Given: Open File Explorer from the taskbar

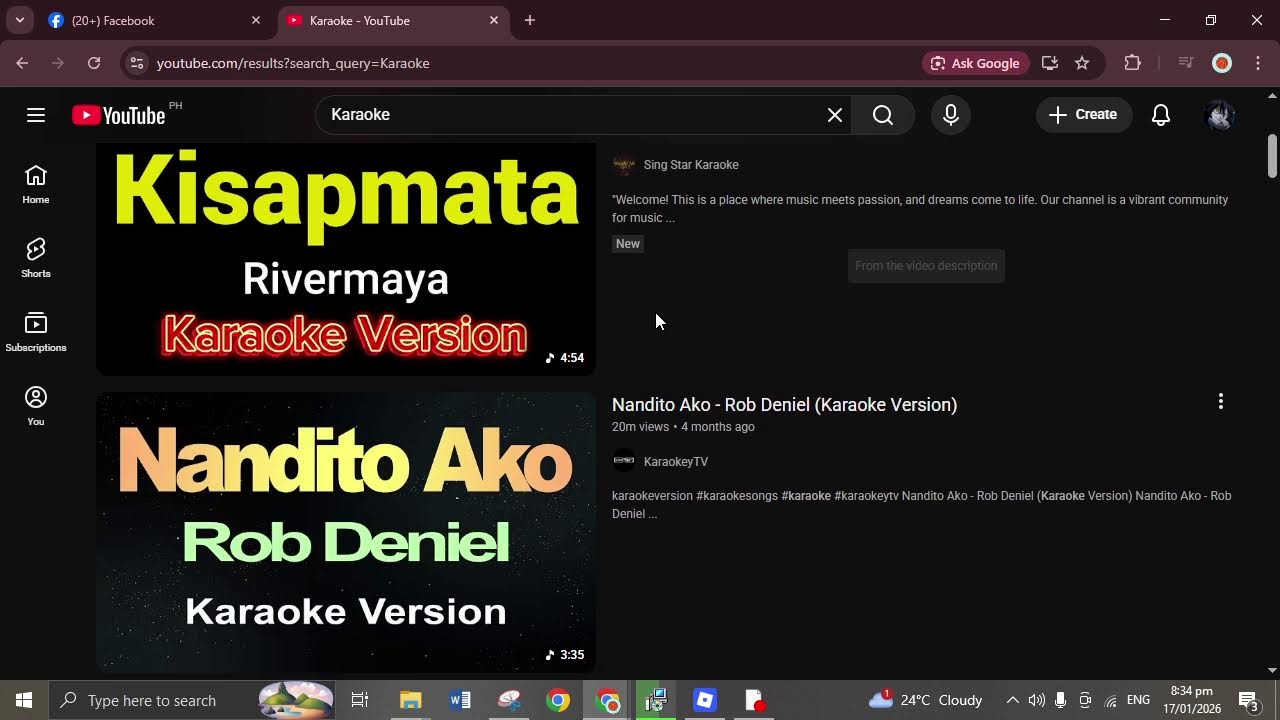Looking at the screenshot, I should pos(410,700).
